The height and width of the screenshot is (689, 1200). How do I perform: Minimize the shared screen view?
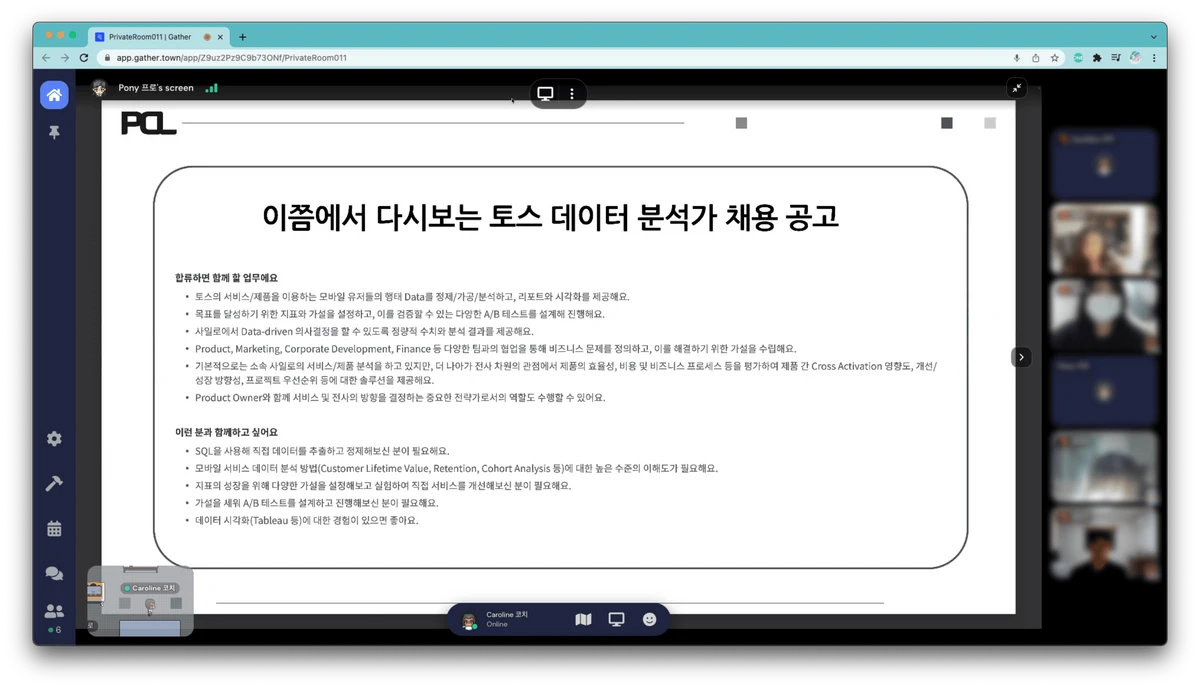(1017, 88)
